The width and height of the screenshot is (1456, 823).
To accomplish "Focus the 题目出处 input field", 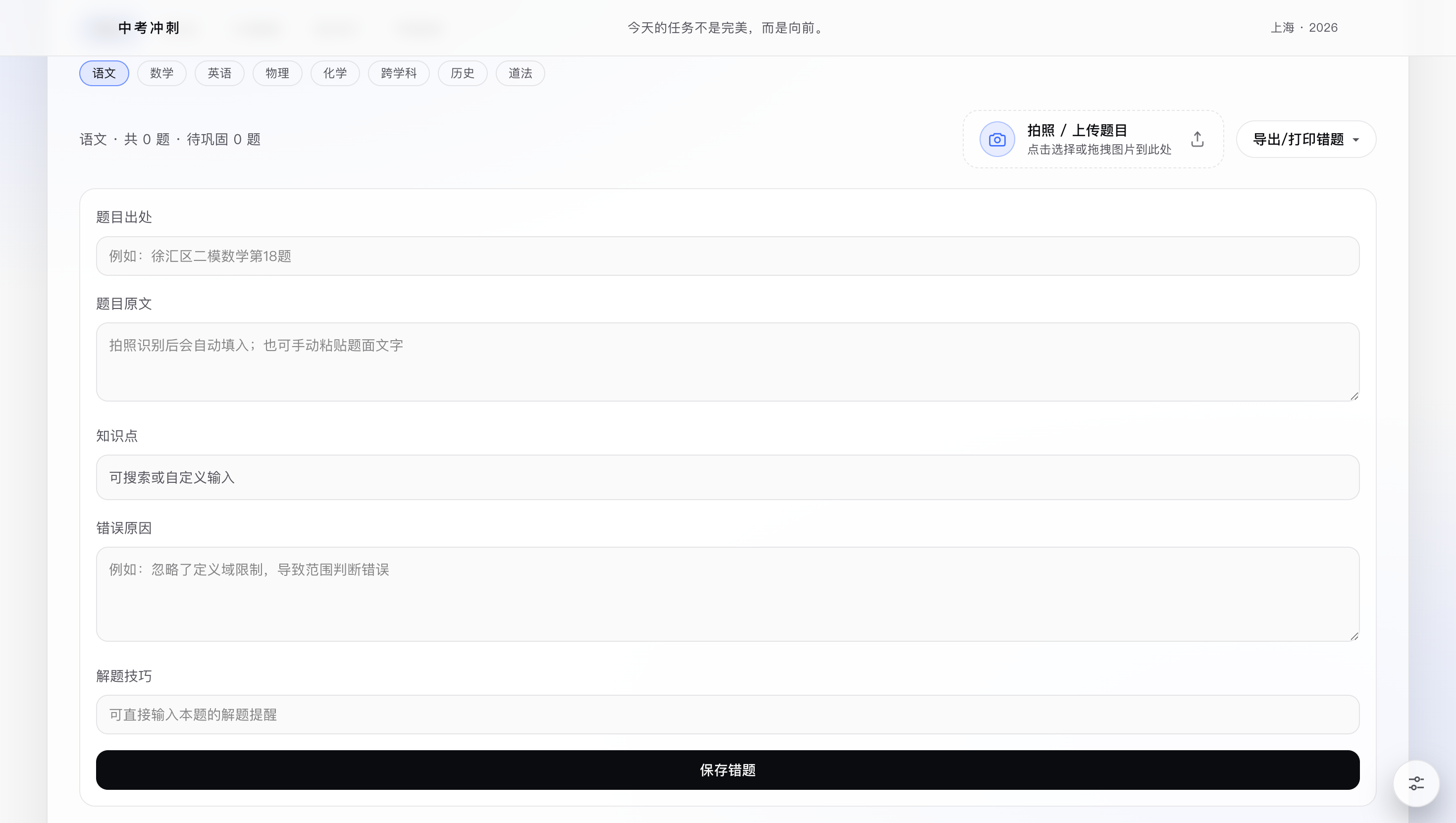I will (x=728, y=256).
